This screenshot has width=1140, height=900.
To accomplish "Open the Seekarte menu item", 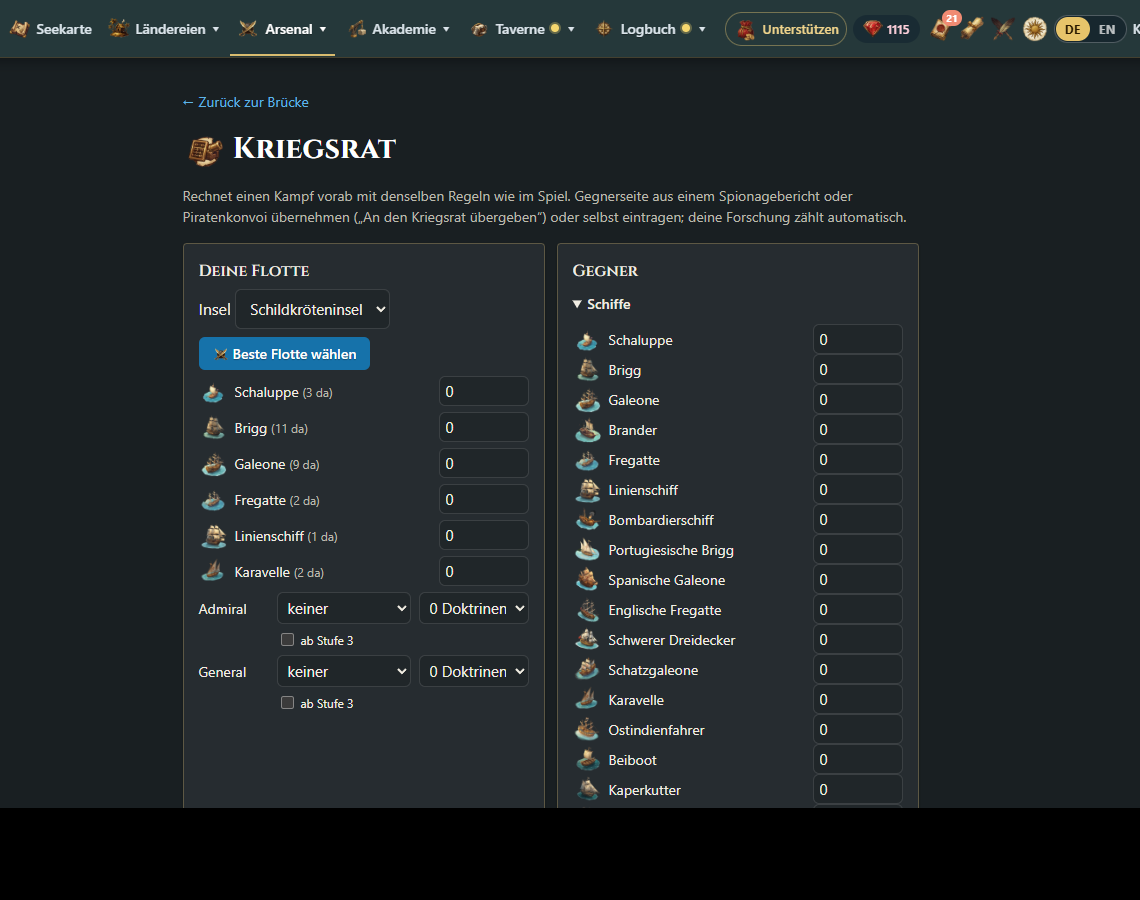I will 51,29.
